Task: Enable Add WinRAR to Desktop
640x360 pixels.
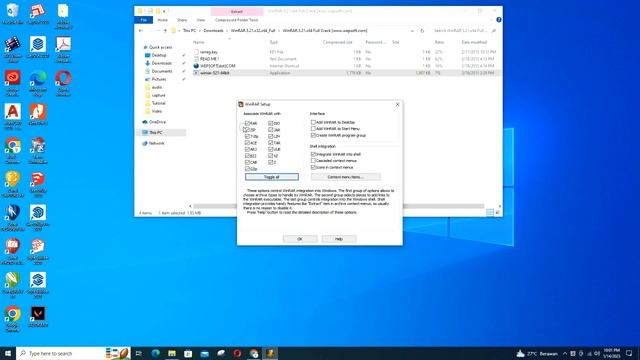Action: [x=313, y=122]
